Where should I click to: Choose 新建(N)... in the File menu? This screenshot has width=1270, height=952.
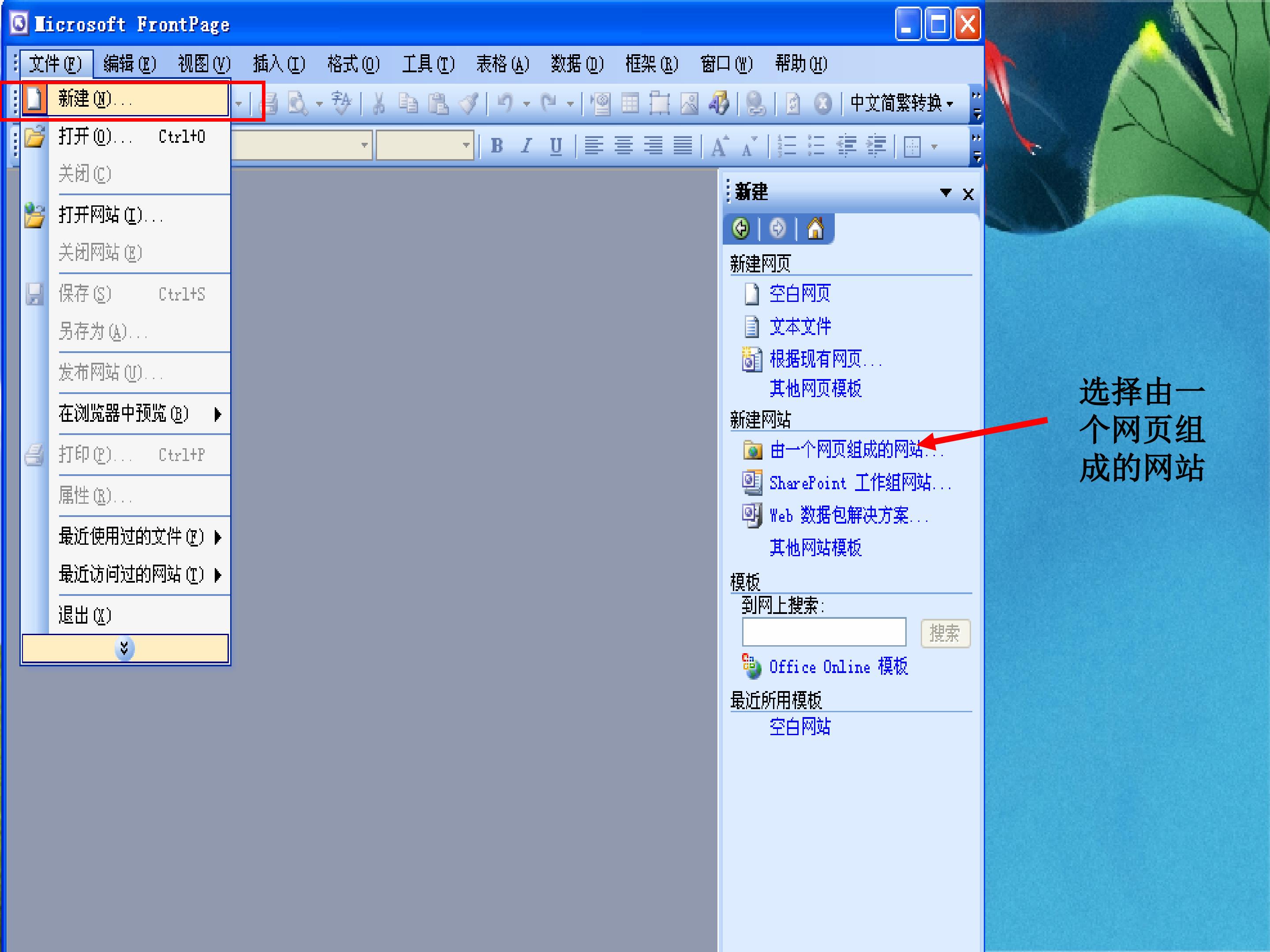click(x=125, y=99)
